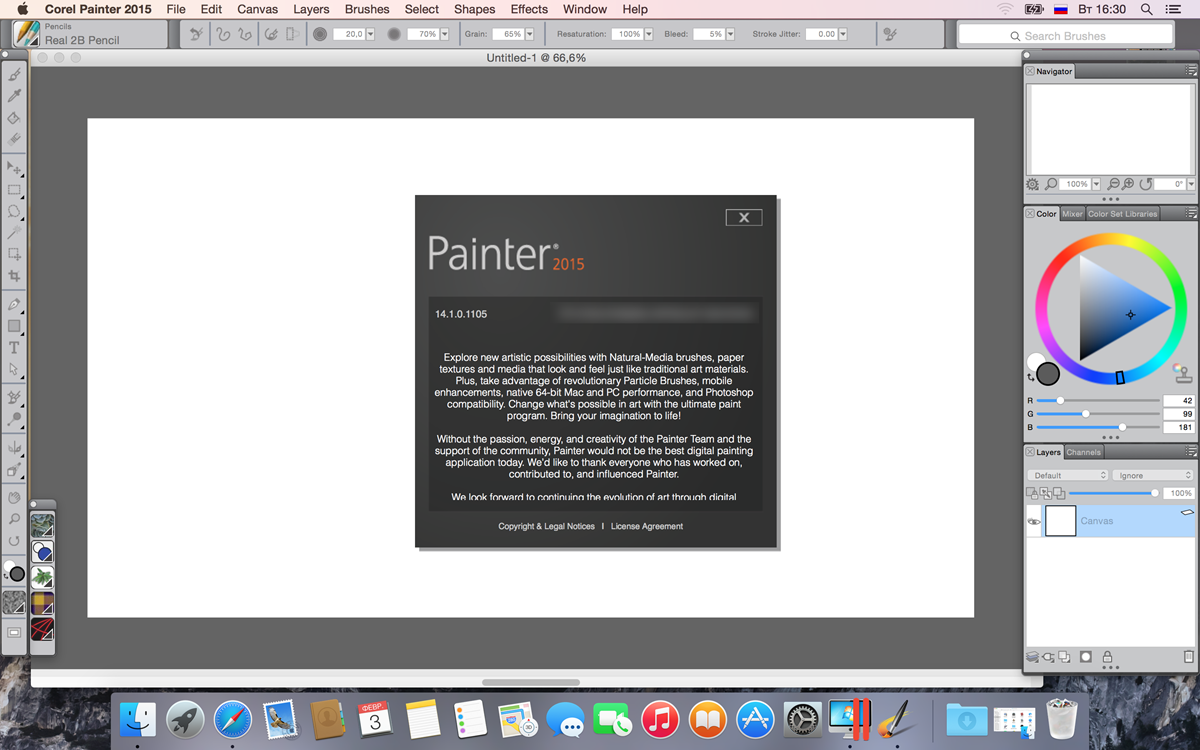Open the Weave selector with plaid thumbnail
This screenshot has height=750, width=1200.
(x=42, y=603)
